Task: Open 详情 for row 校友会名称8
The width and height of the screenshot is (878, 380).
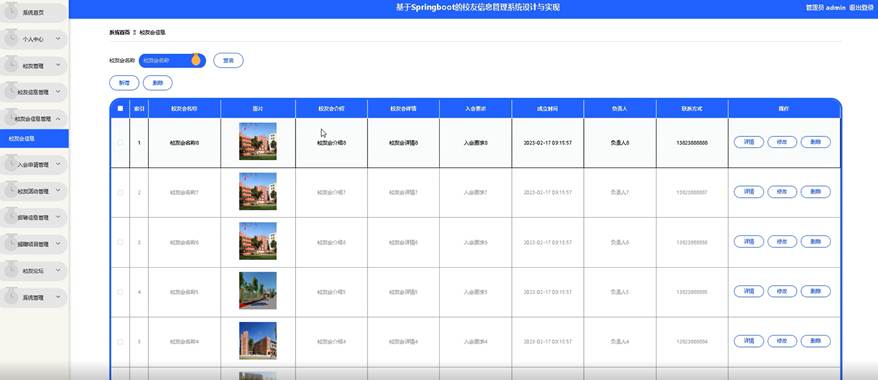Action: [x=749, y=142]
